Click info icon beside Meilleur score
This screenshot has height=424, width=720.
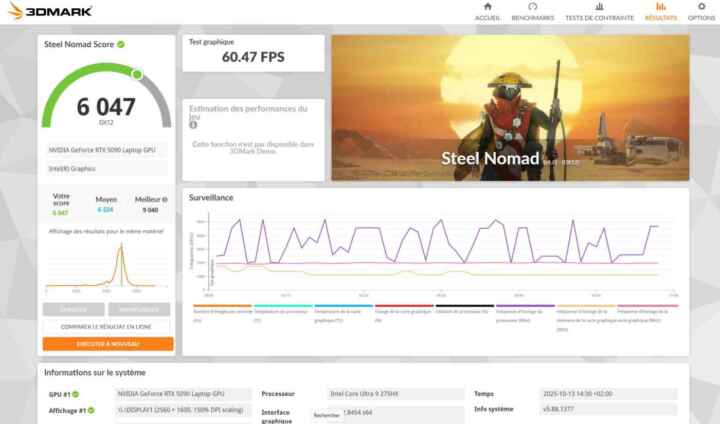pyautogui.click(x=167, y=199)
